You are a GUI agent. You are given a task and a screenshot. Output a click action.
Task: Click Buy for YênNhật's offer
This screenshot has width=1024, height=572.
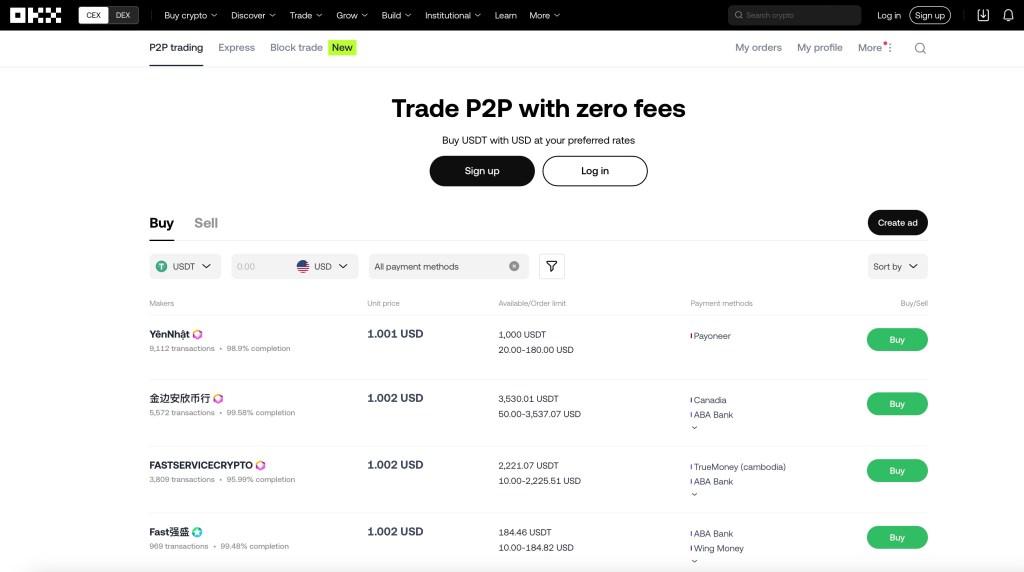[897, 340]
